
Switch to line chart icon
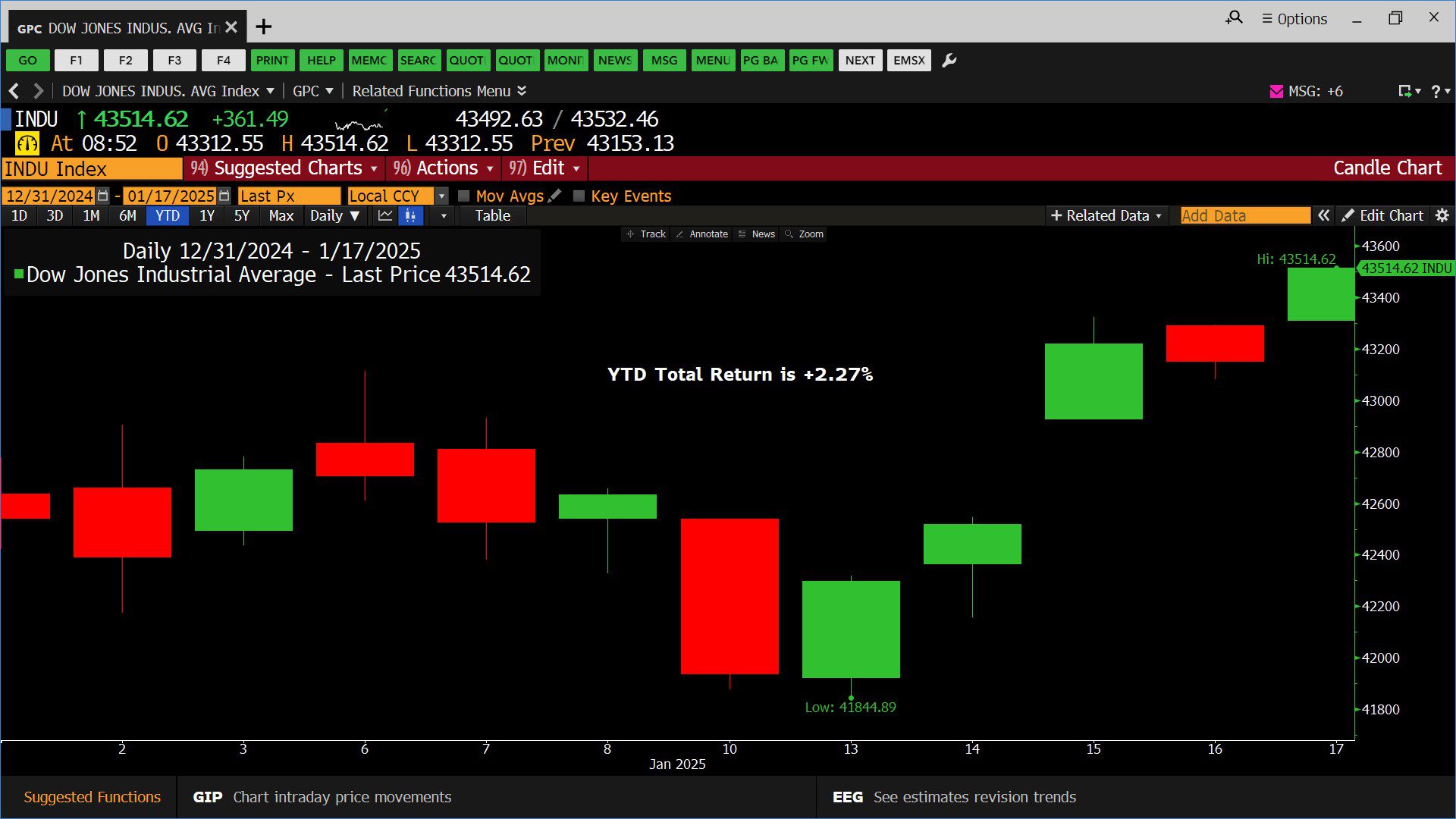[385, 215]
